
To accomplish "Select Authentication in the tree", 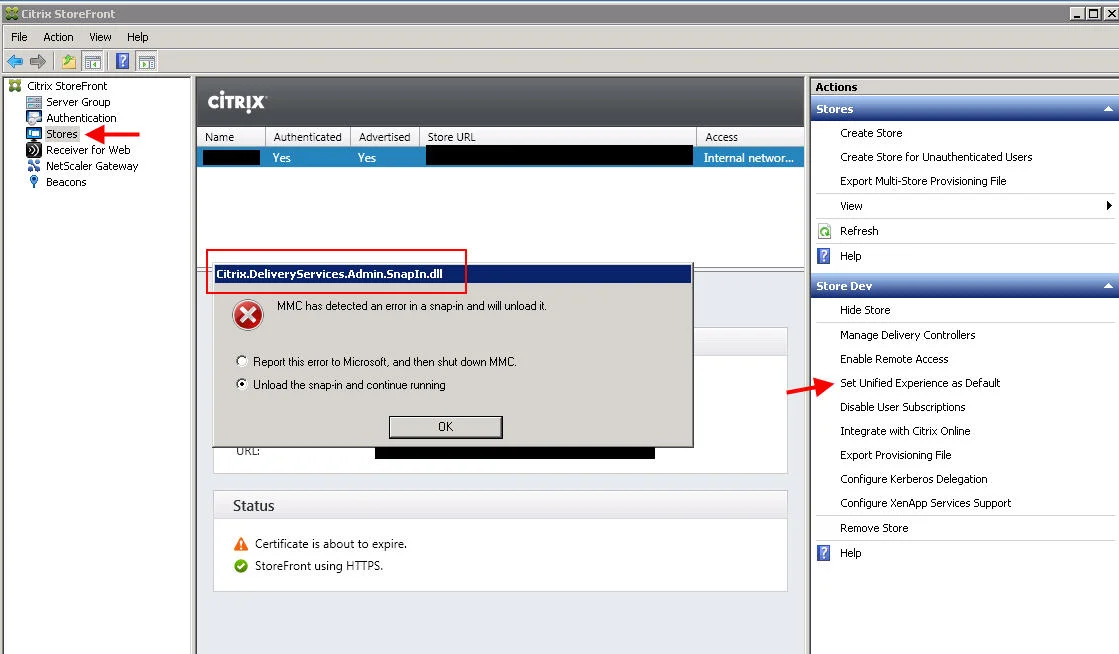I will point(81,118).
